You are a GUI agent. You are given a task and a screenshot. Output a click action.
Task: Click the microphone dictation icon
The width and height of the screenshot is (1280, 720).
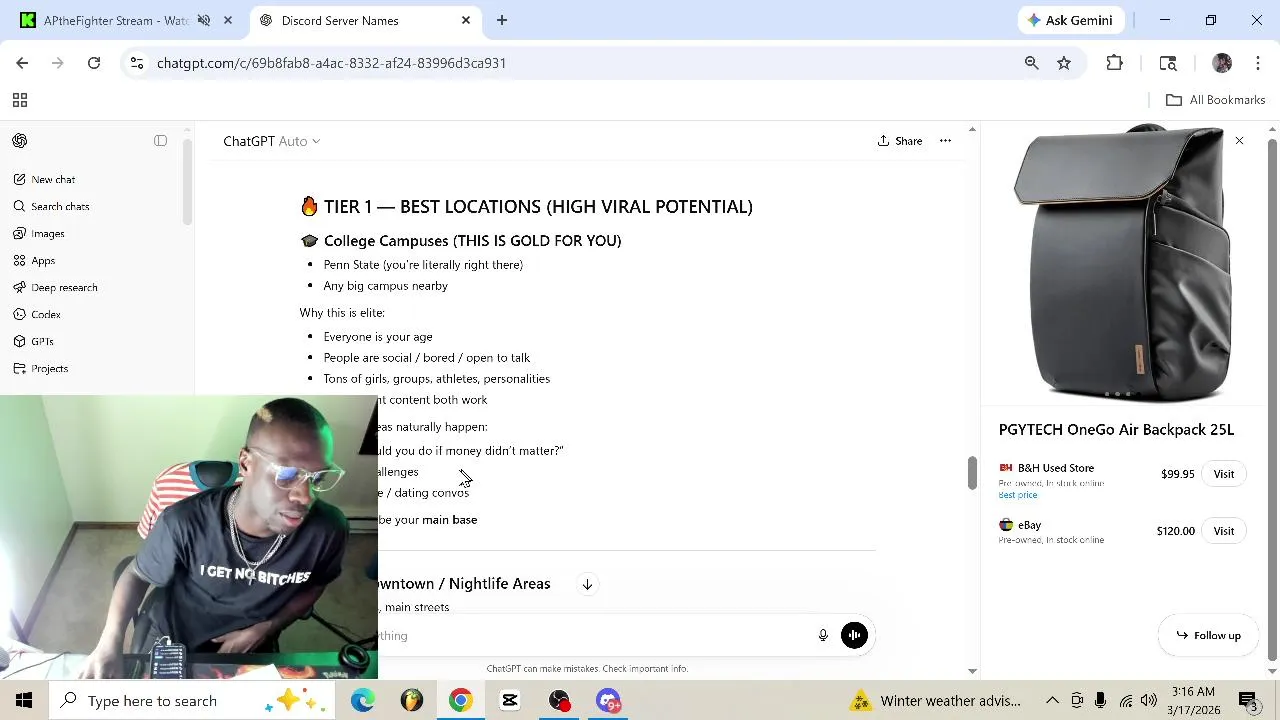[823, 635]
